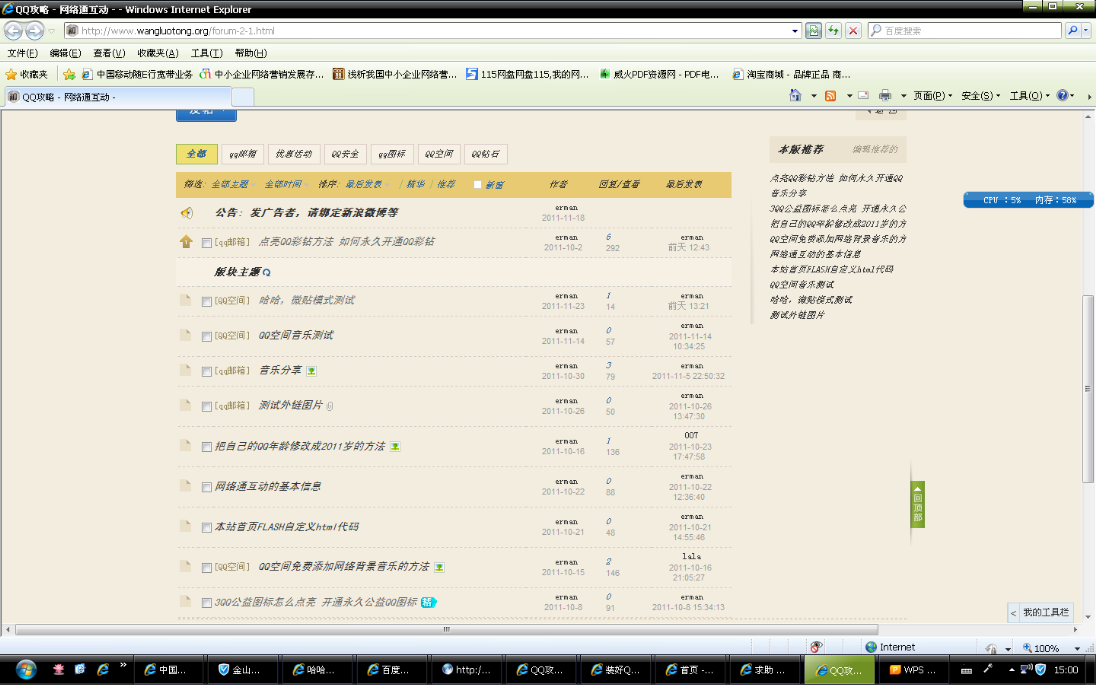The height and width of the screenshot is (688, 1099).
Task: Tick checkbox for 本站首页FLASH自定义html代码 thread
Action: click(207, 528)
